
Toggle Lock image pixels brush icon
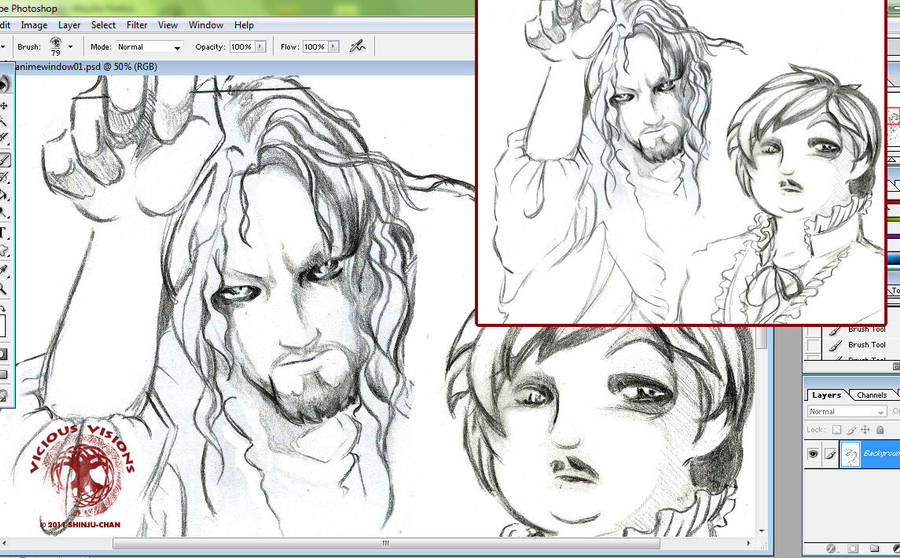pos(851,429)
